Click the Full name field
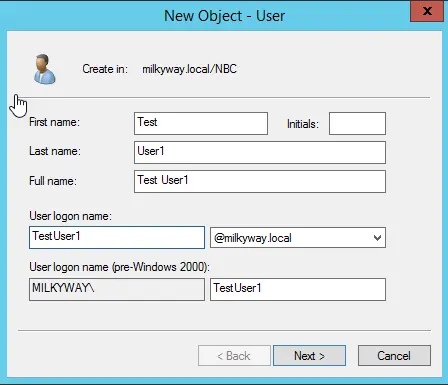The height and width of the screenshot is (385, 448). click(260, 182)
